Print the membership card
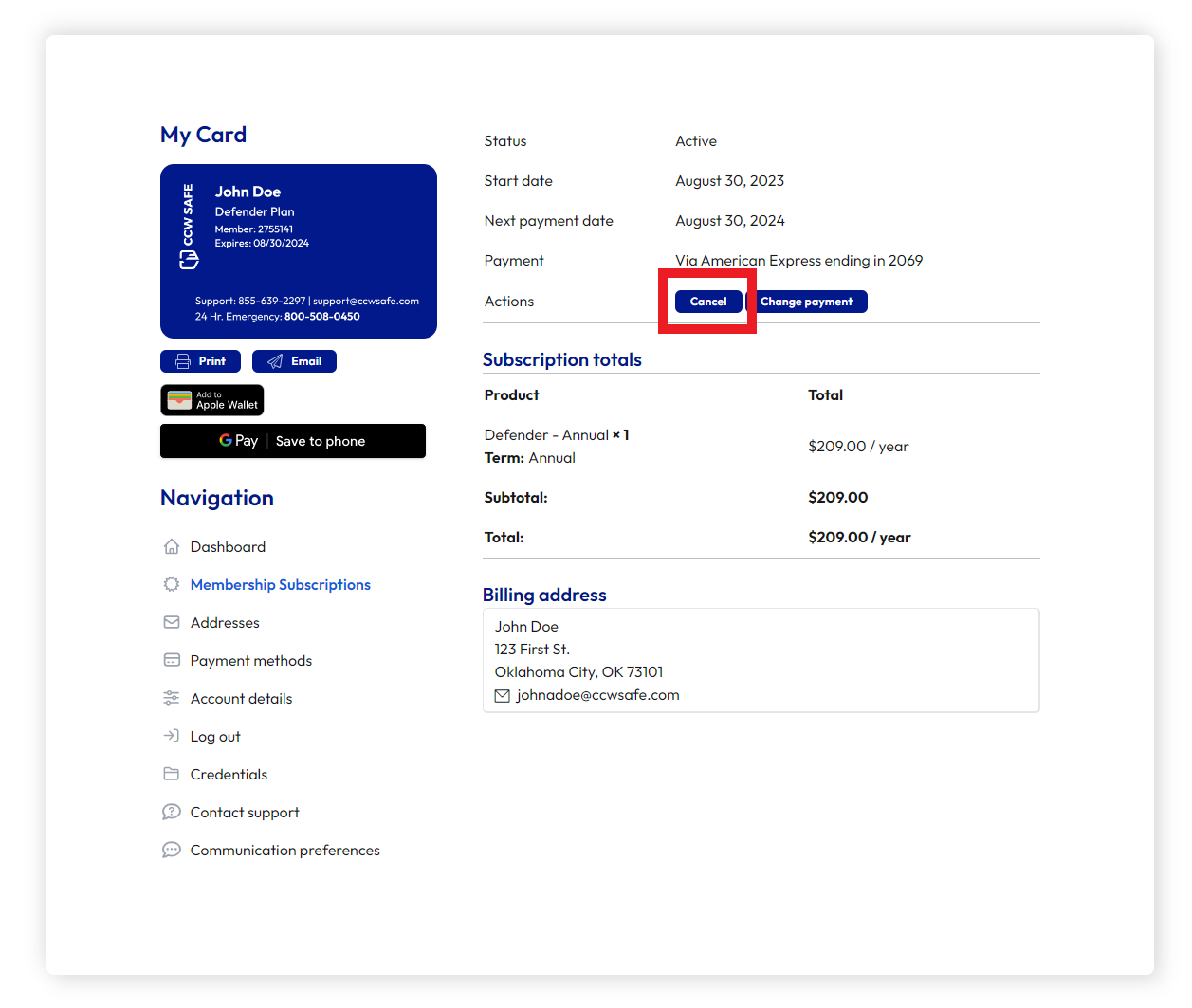Viewport: 1192px width, 1008px height. [200, 361]
